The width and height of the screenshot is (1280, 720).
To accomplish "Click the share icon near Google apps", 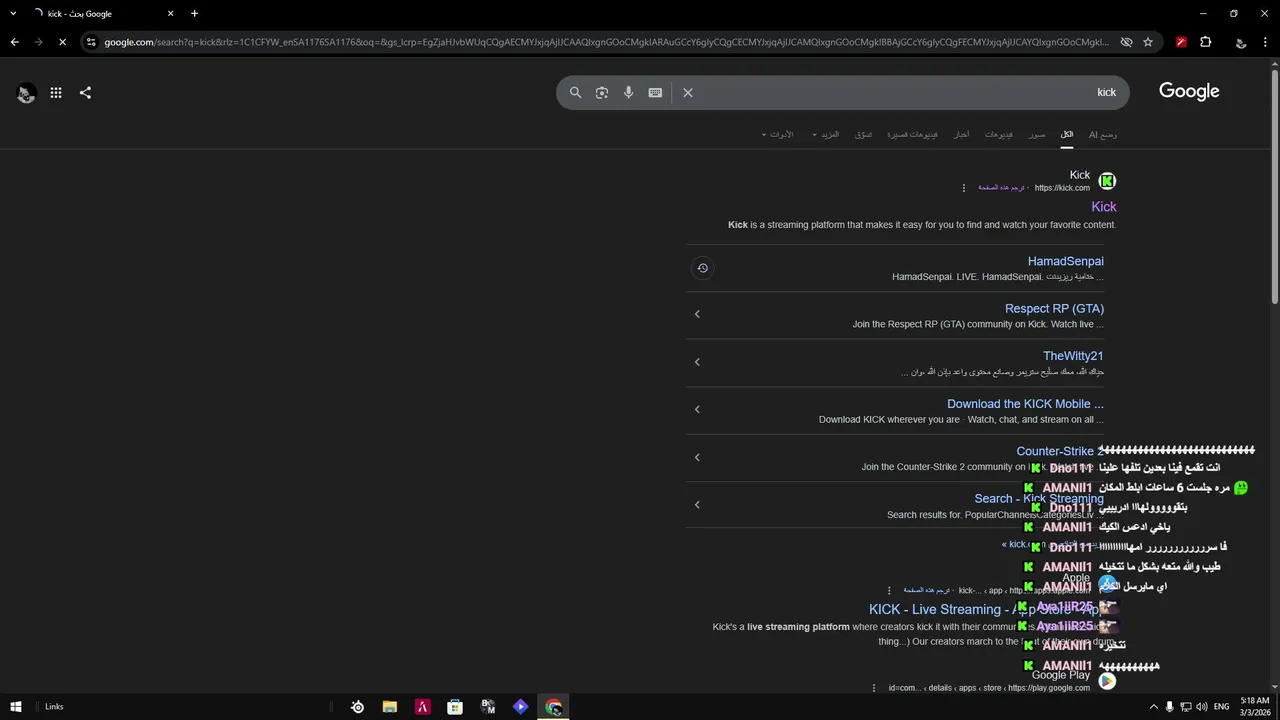I will tap(85, 93).
